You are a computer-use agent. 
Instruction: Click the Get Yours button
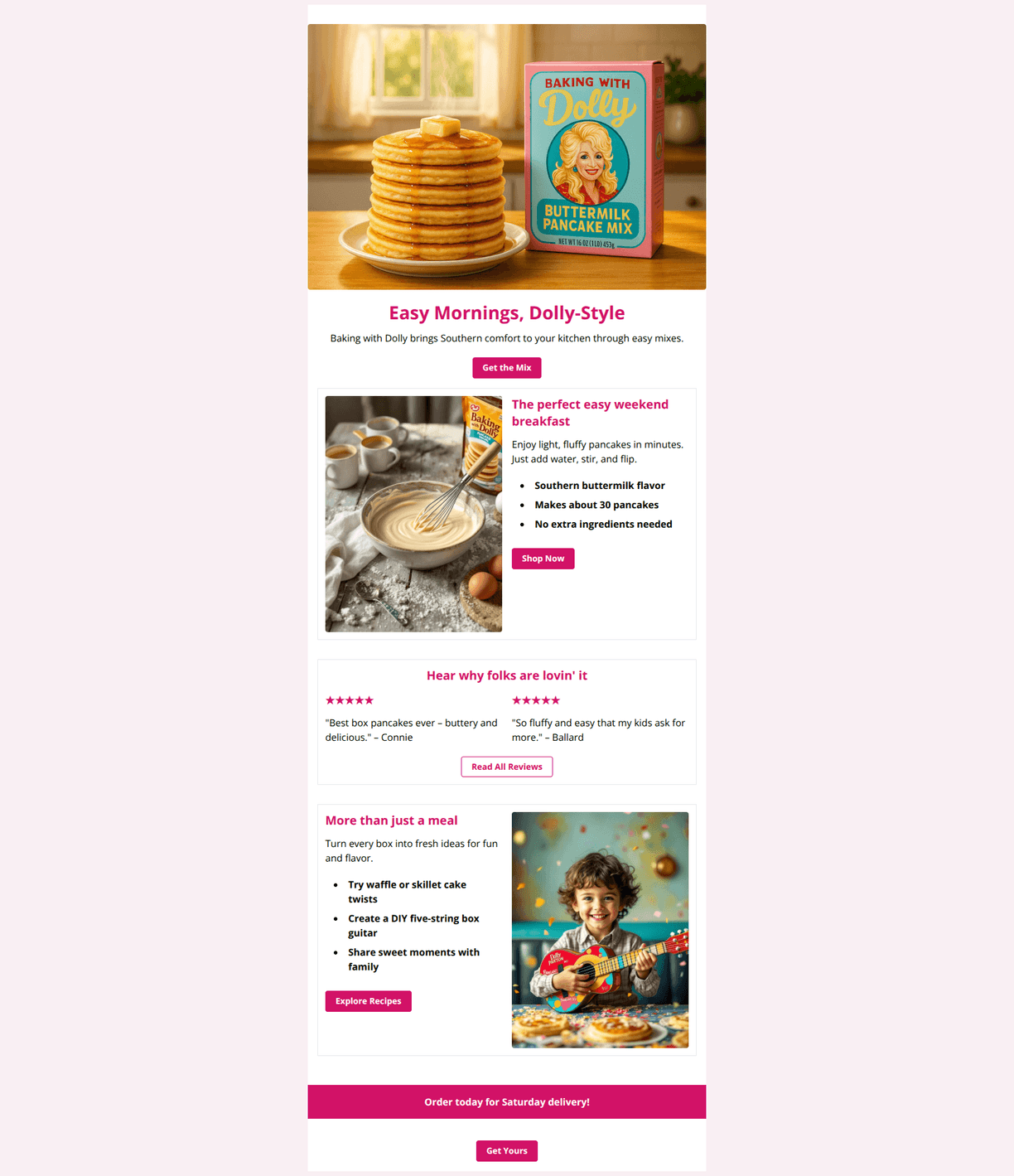tap(506, 1151)
